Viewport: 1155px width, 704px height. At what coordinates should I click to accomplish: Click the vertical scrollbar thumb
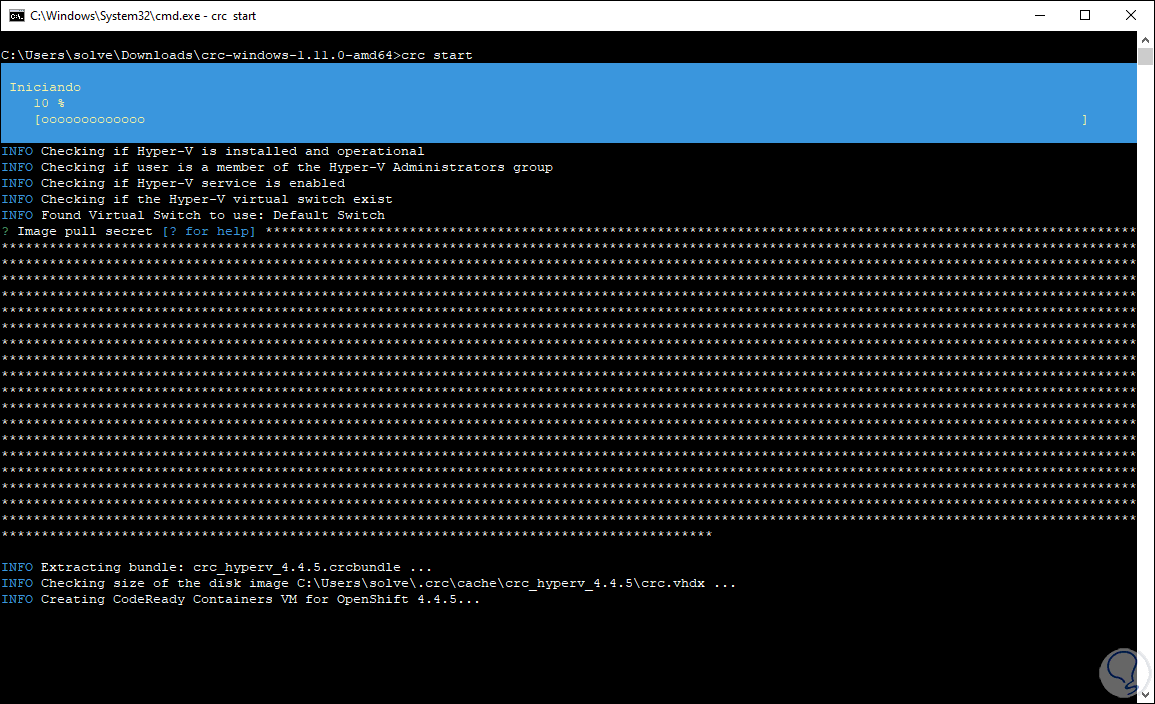(1145, 57)
